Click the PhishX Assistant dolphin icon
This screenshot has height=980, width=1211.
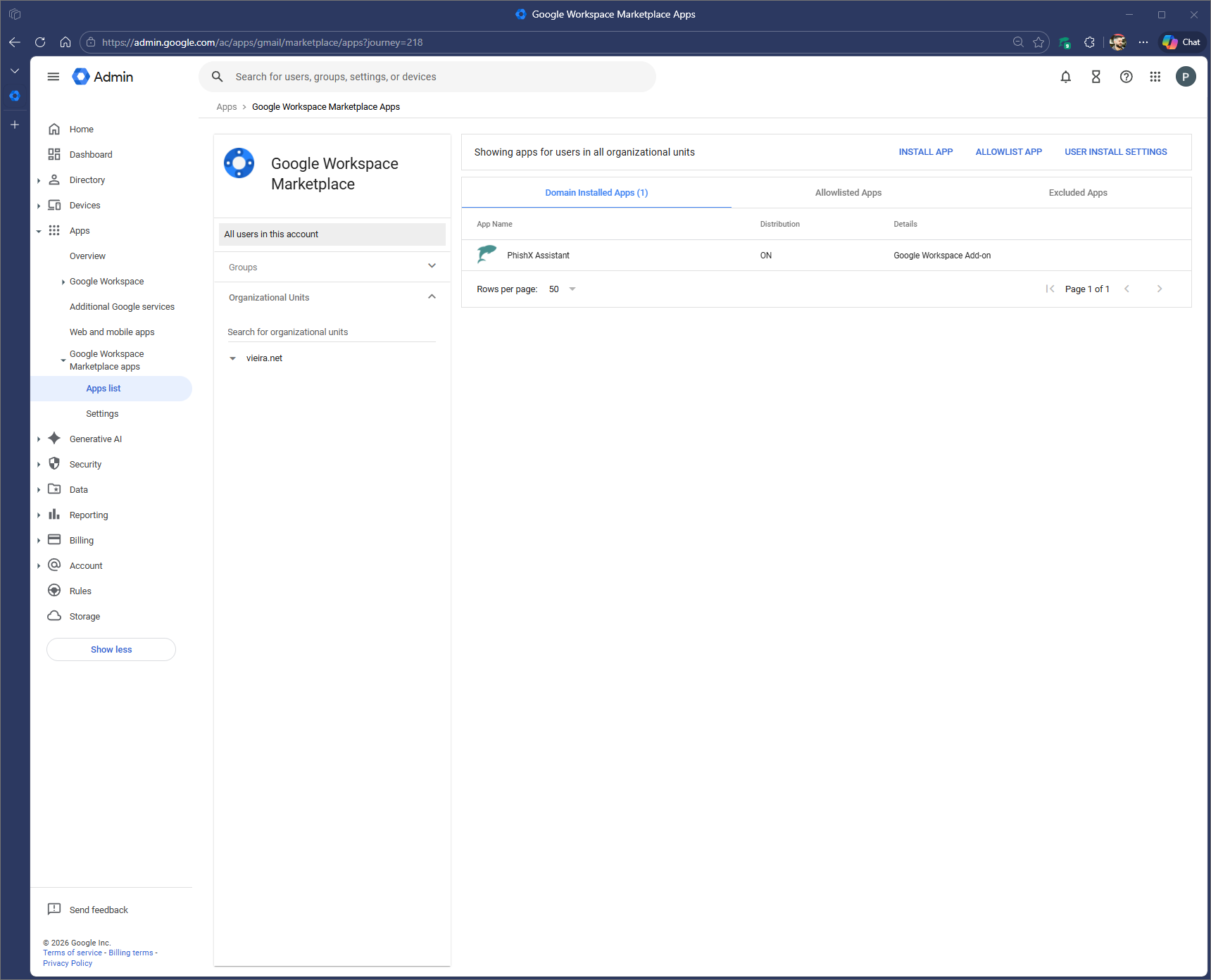487,255
